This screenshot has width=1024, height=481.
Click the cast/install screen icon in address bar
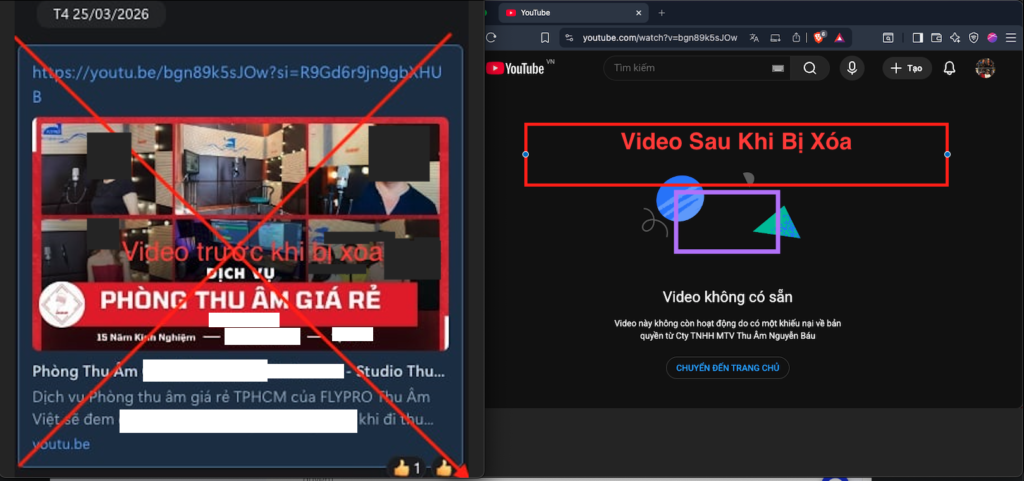[x=775, y=38]
